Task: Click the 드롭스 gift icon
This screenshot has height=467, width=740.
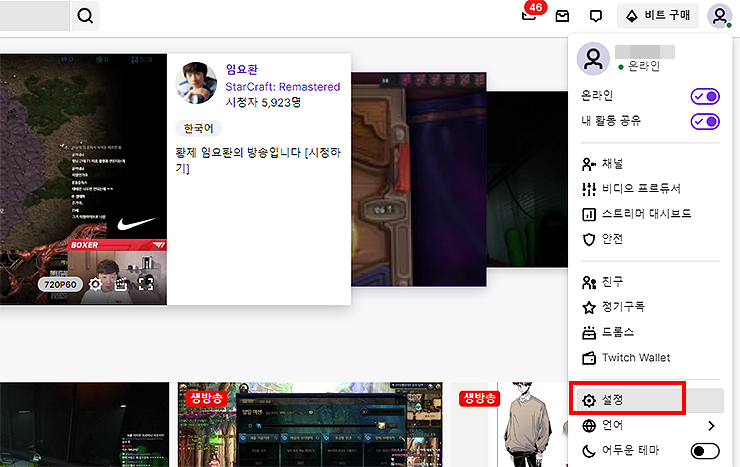Action: click(x=589, y=333)
